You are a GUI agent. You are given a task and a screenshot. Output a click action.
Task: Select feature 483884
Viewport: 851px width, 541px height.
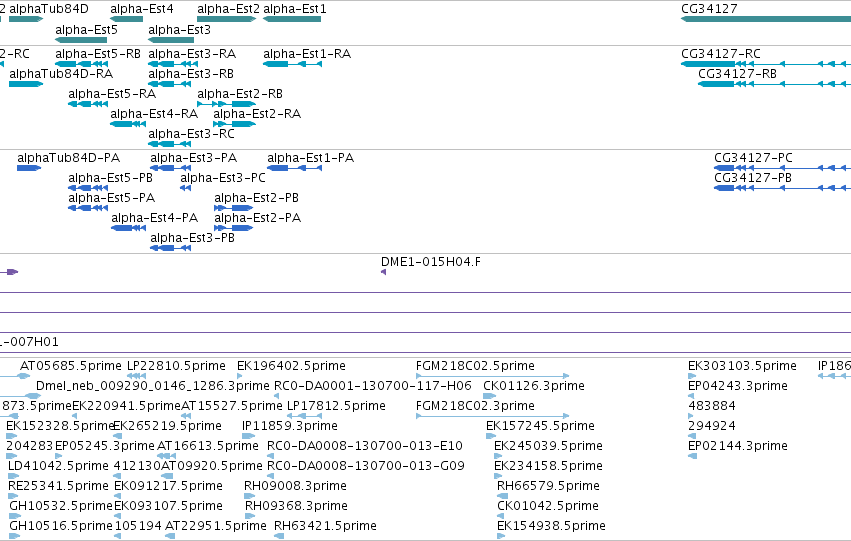691,416
